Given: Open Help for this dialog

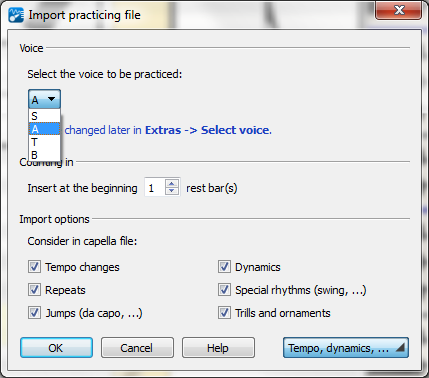Looking at the screenshot, I should pos(218,348).
